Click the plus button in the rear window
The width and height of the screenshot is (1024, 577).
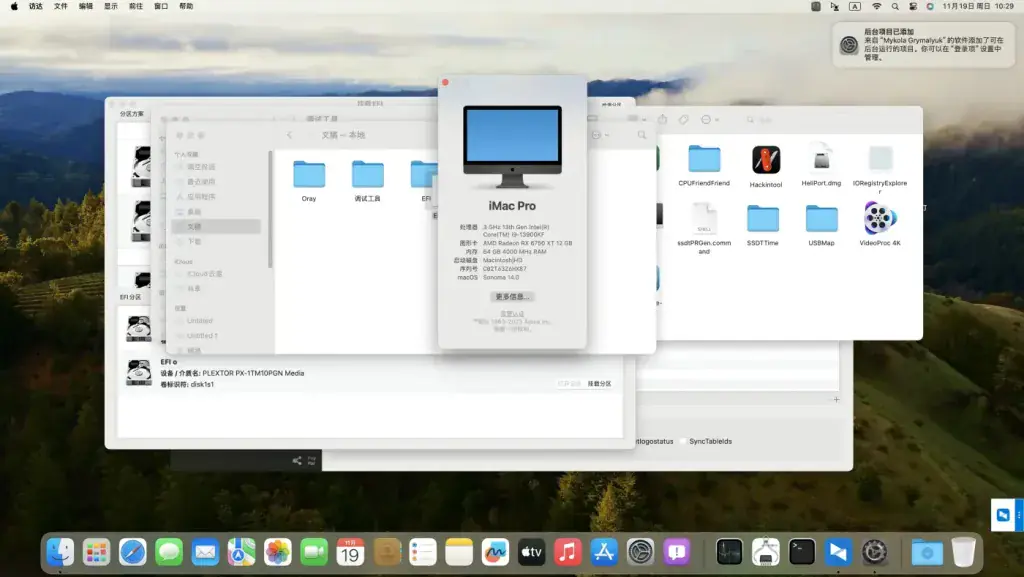837,399
